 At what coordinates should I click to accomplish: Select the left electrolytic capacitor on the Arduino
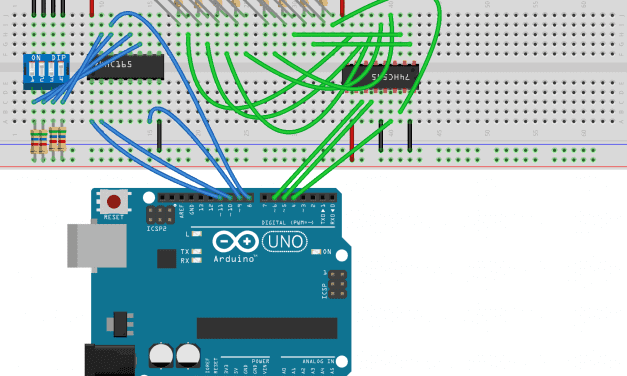coord(161,355)
